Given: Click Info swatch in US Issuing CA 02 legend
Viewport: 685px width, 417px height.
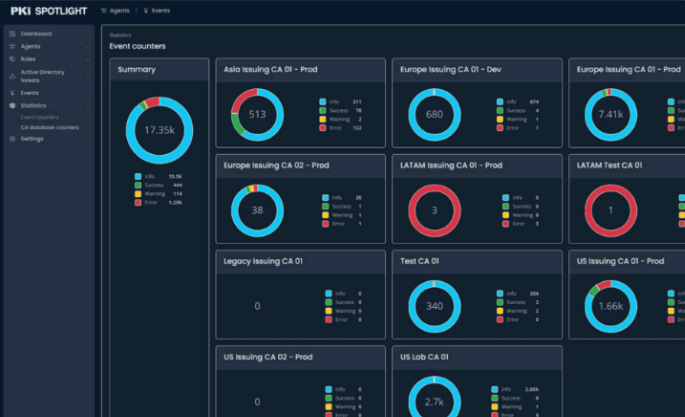Looking at the screenshot, I should (x=329, y=389).
